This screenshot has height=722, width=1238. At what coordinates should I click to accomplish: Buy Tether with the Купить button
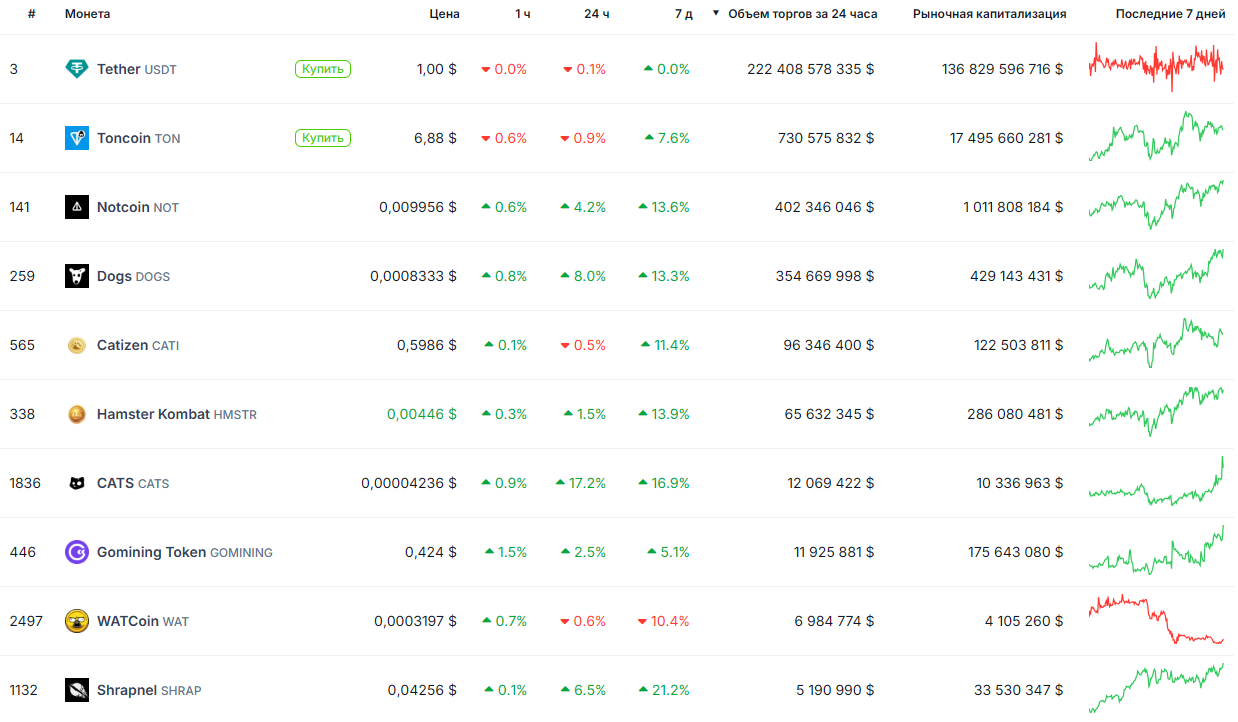click(x=323, y=69)
